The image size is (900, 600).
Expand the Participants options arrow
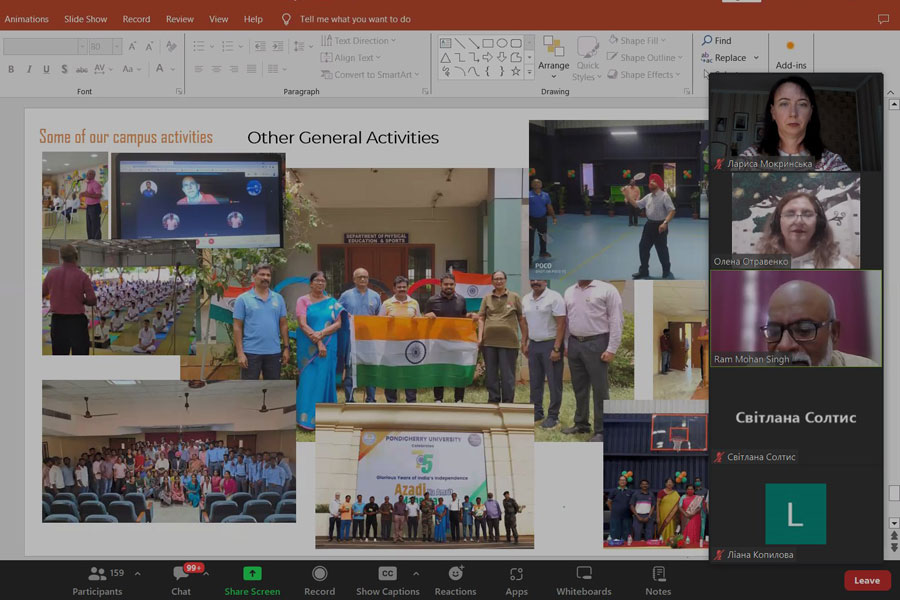click(x=137, y=574)
